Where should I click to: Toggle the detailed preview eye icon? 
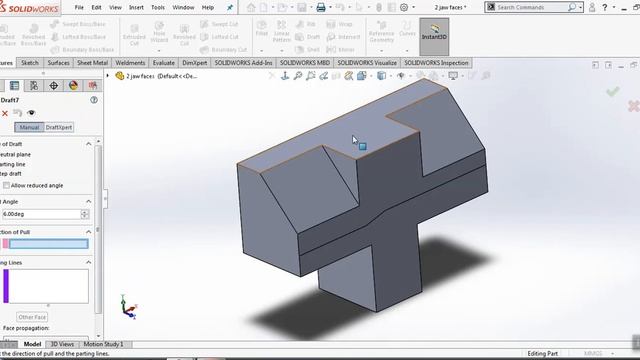(31, 113)
